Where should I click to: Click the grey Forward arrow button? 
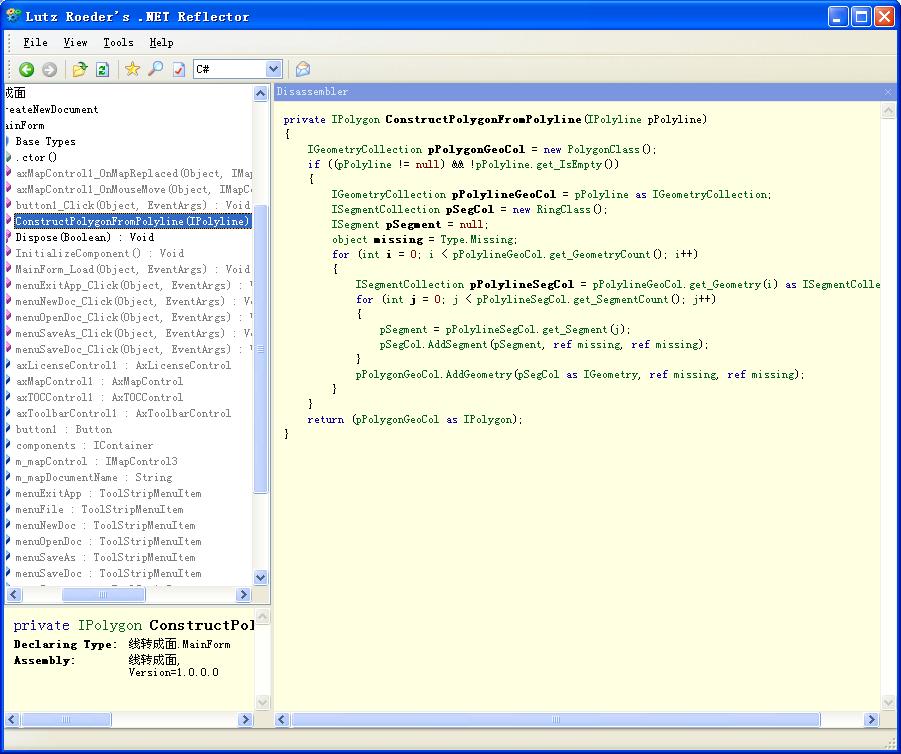pos(49,70)
